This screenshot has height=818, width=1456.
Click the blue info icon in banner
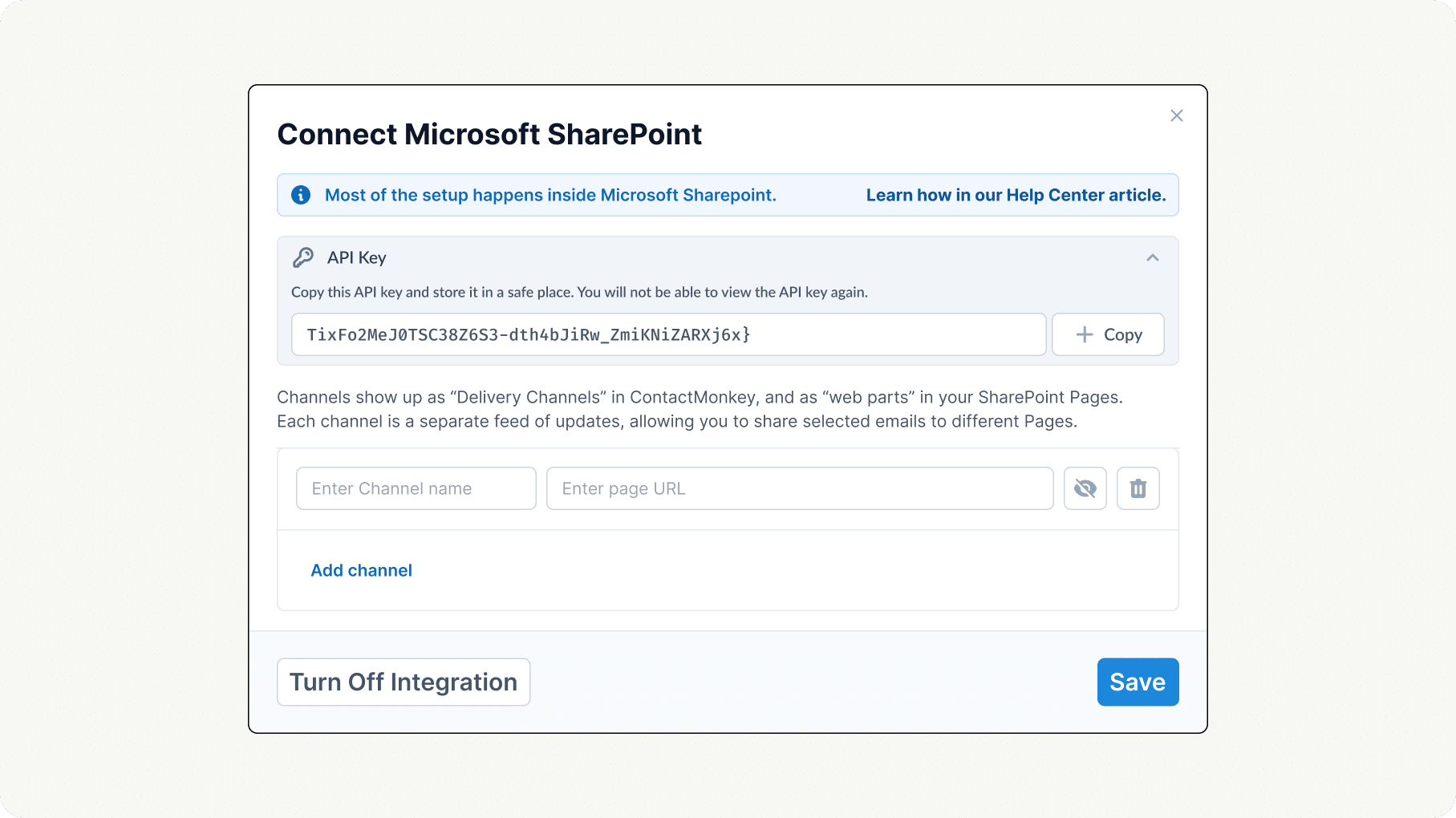coord(301,195)
